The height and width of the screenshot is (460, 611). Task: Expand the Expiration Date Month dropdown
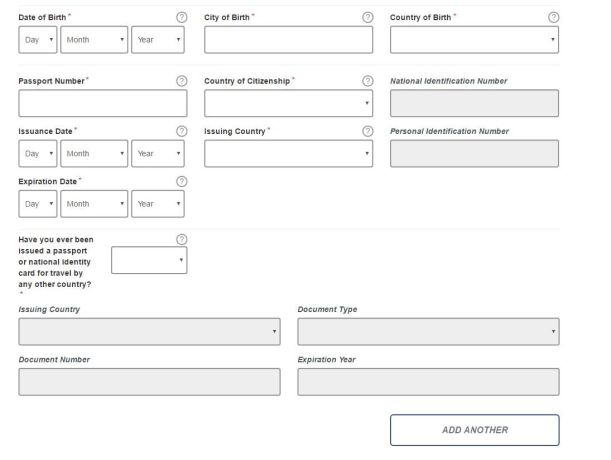[x=94, y=204]
